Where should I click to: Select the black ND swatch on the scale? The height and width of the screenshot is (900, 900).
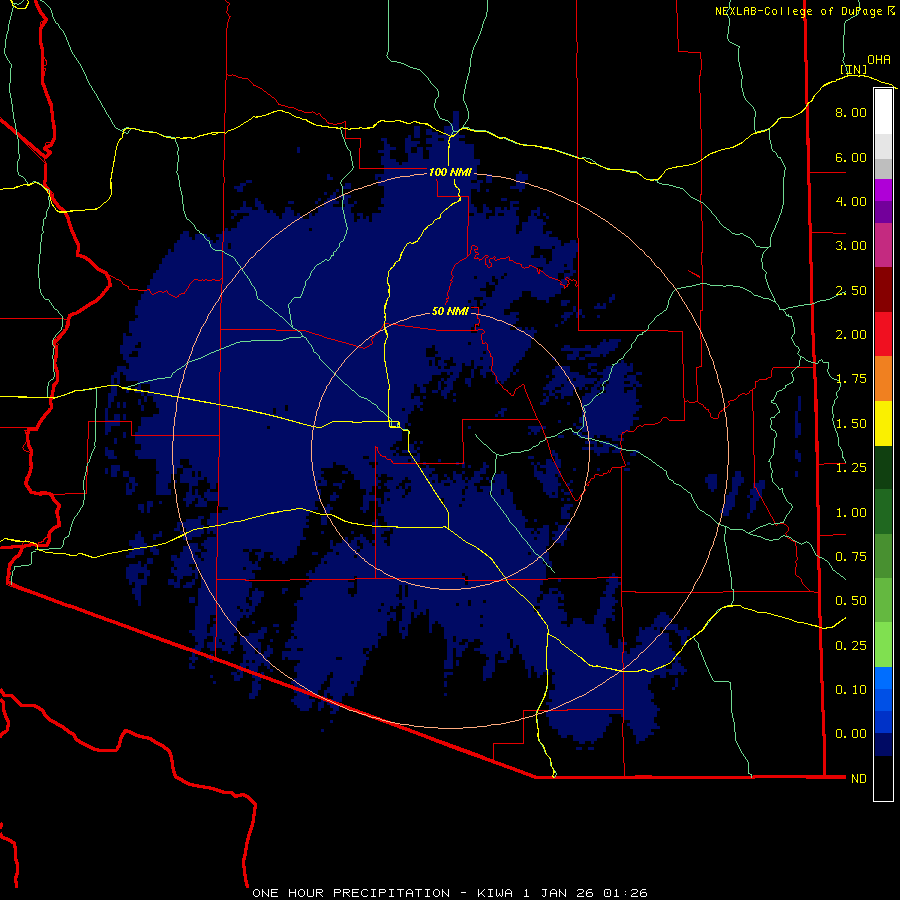click(883, 778)
